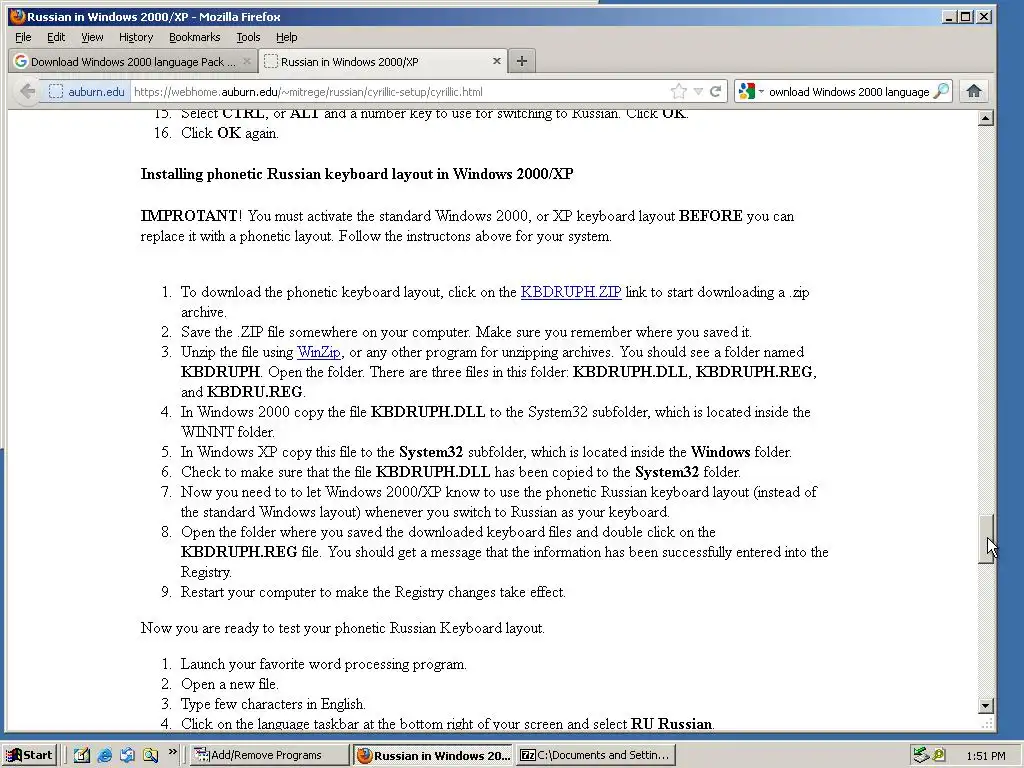Click 'Type few characters in English.' line
Image resolution: width=1024 pixels, height=768 pixels.
(273, 704)
